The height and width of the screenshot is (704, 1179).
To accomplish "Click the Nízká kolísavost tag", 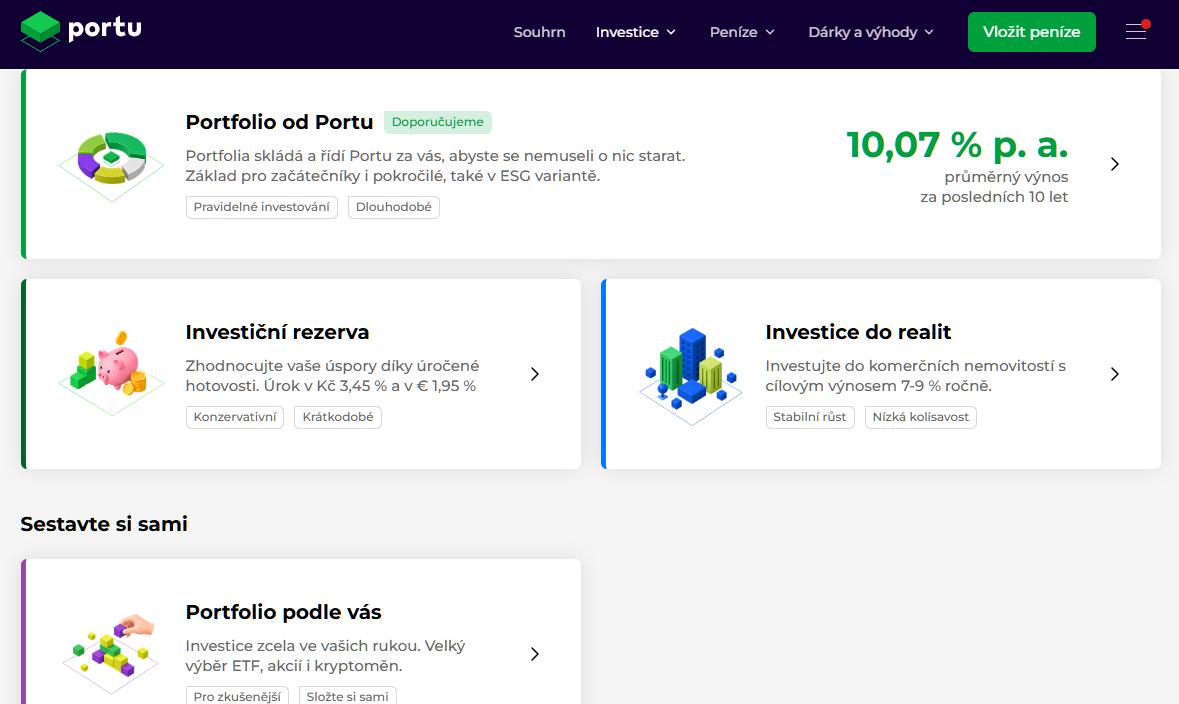I will pos(920,417).
